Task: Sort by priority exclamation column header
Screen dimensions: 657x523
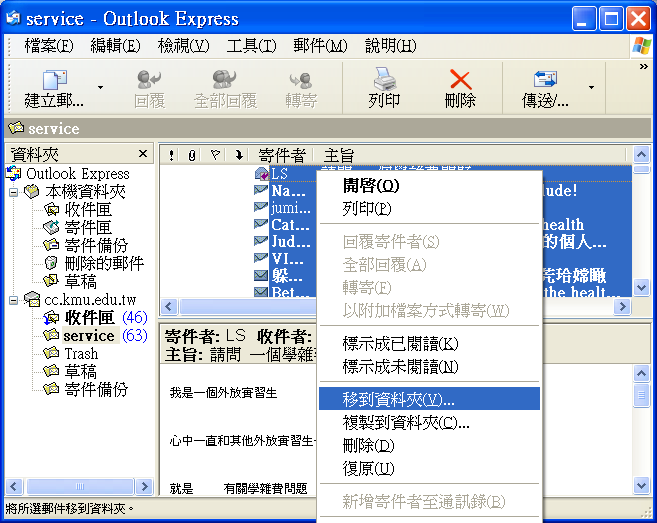Action: point(171,155)
